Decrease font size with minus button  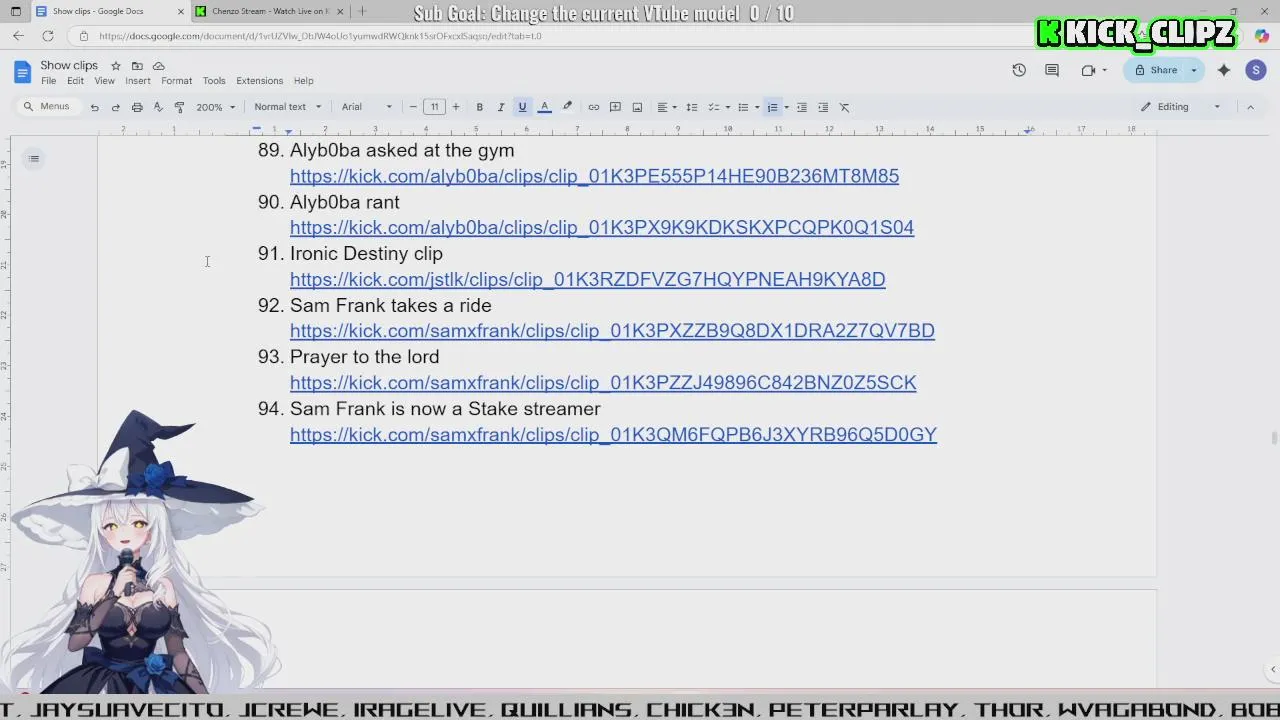pyautogui.click(x=413, y=107)
